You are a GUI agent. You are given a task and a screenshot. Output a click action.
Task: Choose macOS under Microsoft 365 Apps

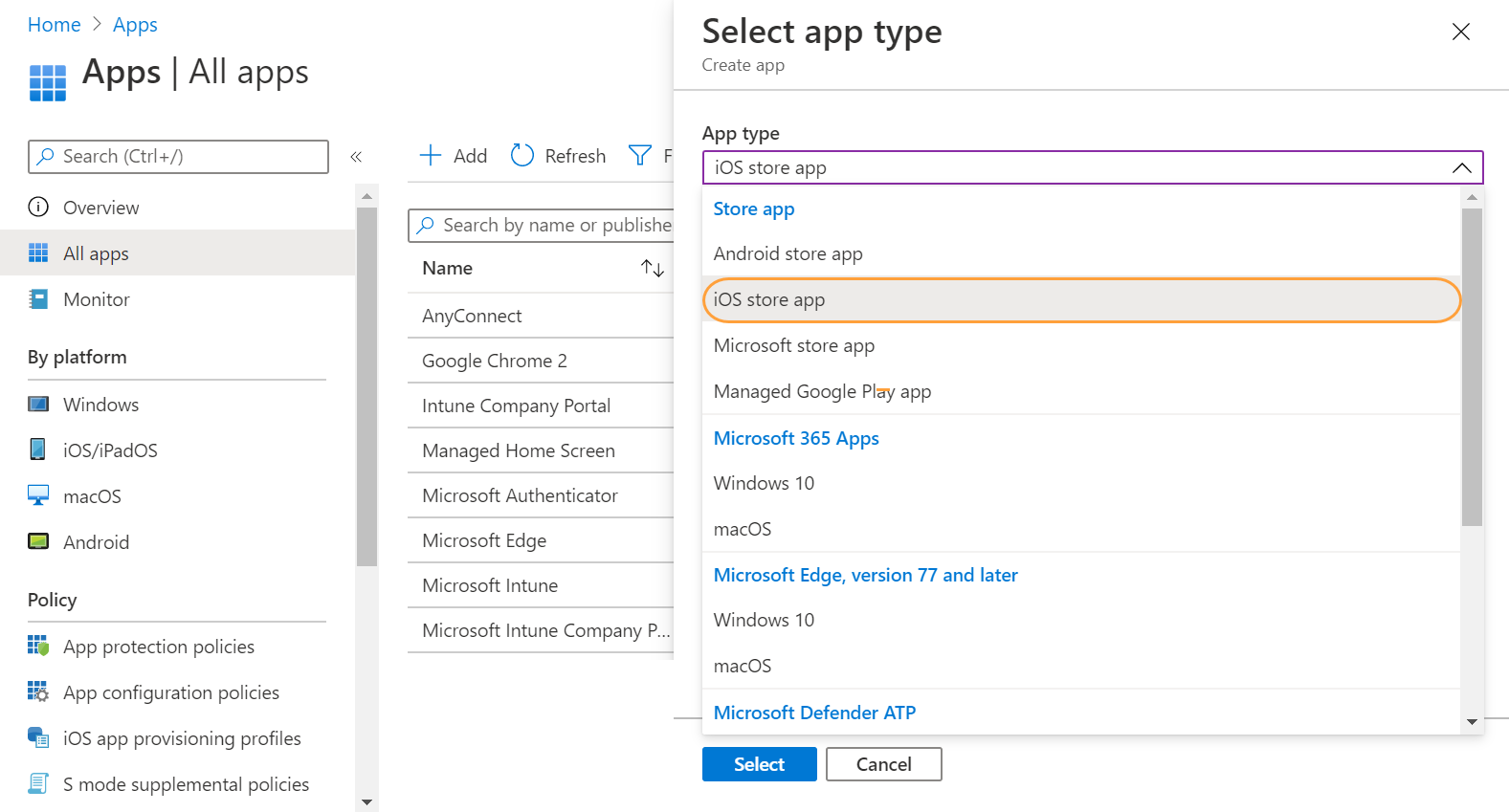pos(1081,529)
